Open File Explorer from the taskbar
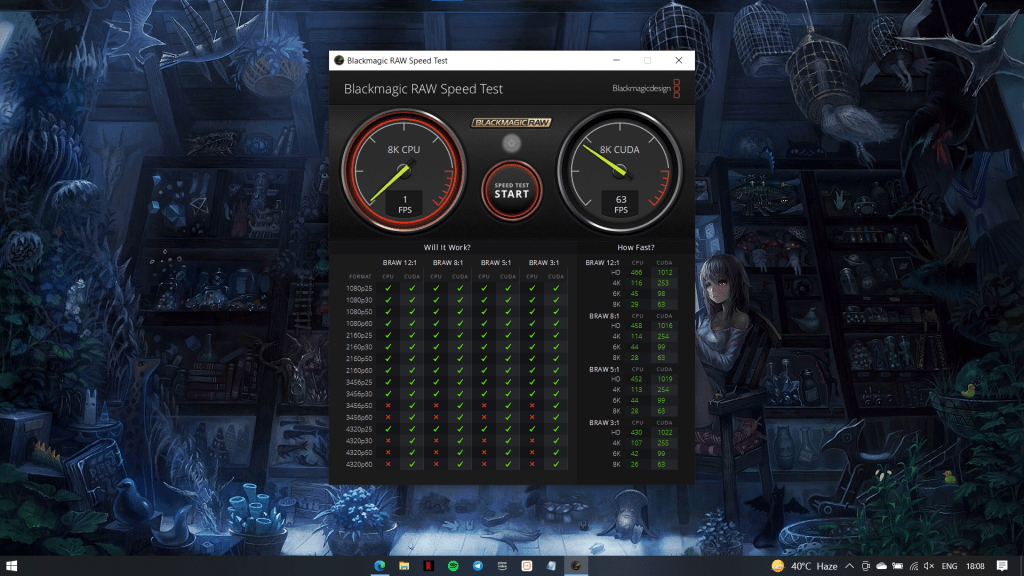The image size is (1024, 576). pyautogui.click(x=404, y=566)
